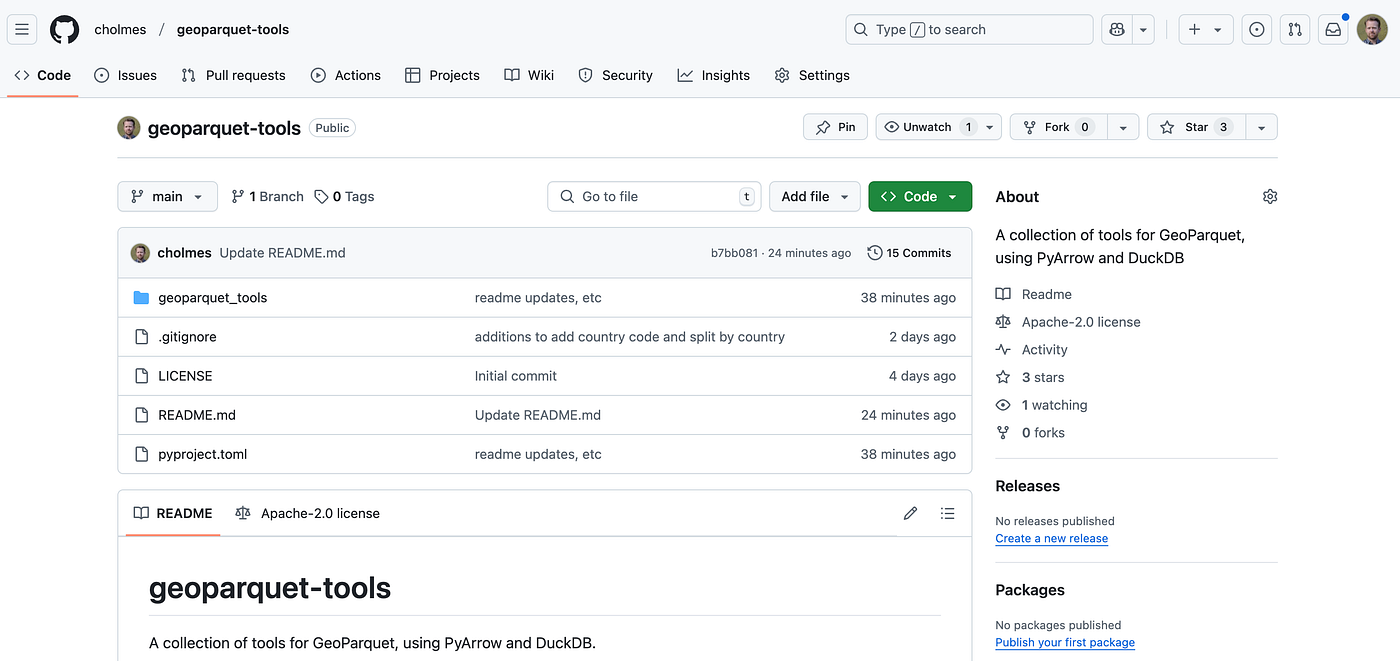
Task: Open the geoparquet_tools folder
Action: tap(212, 298)
